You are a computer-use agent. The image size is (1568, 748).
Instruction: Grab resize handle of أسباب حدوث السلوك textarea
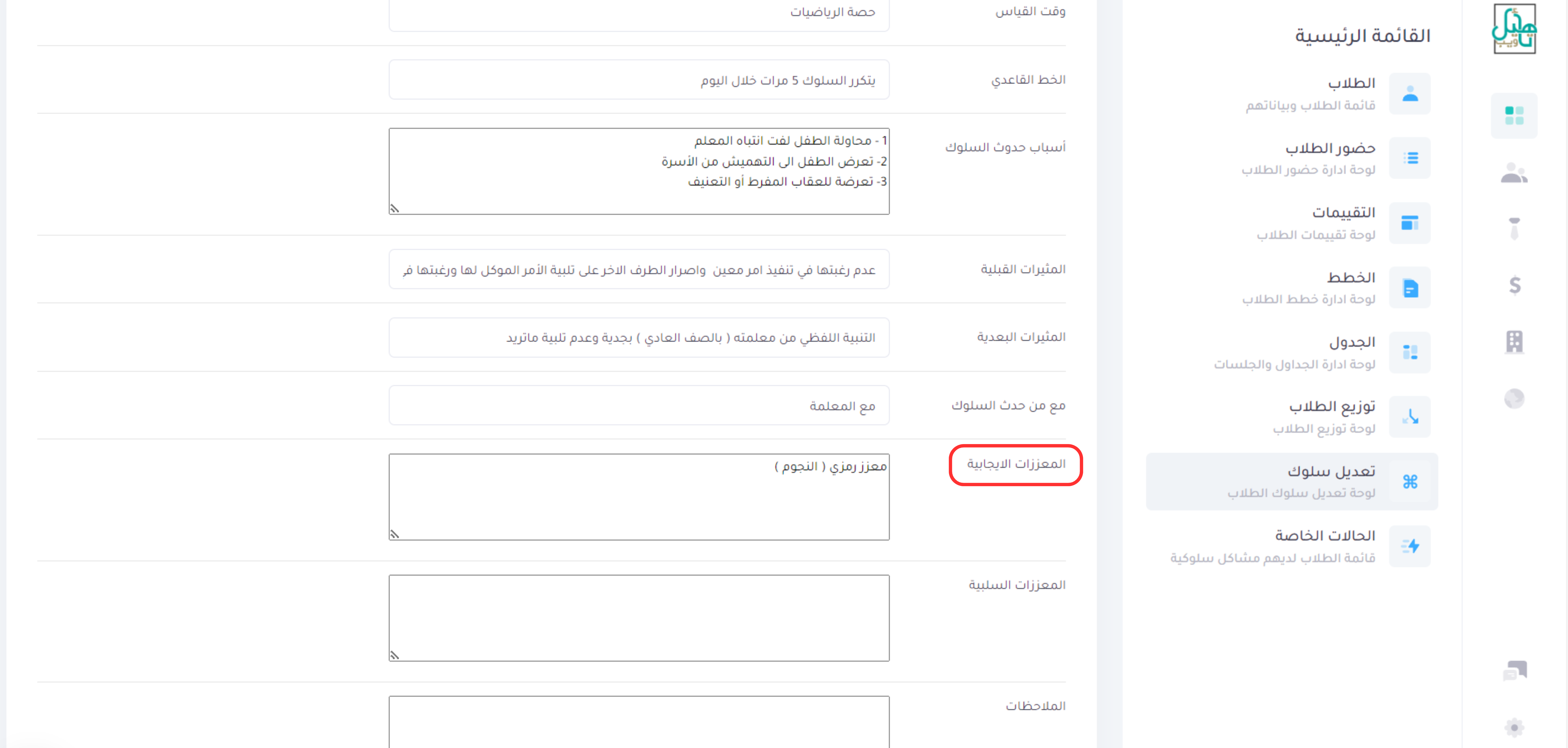395,209
